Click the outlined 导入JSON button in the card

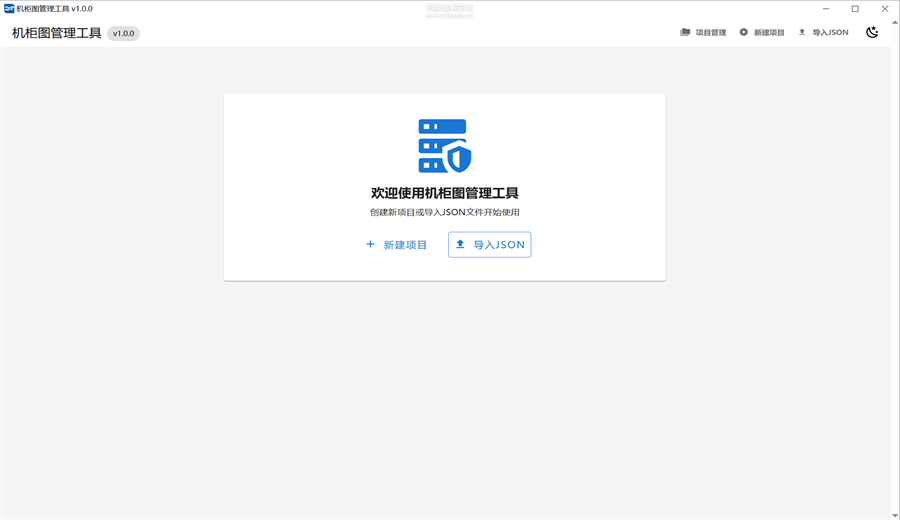coord(490,245)
